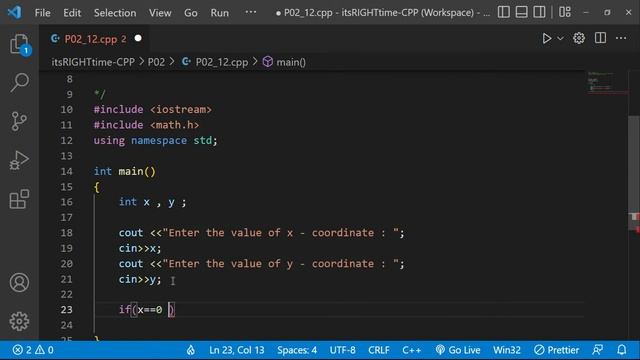Screen dimensions: 640x360
Task: Click on 'if(x==0' statement
Action: [x=140, y=310]
